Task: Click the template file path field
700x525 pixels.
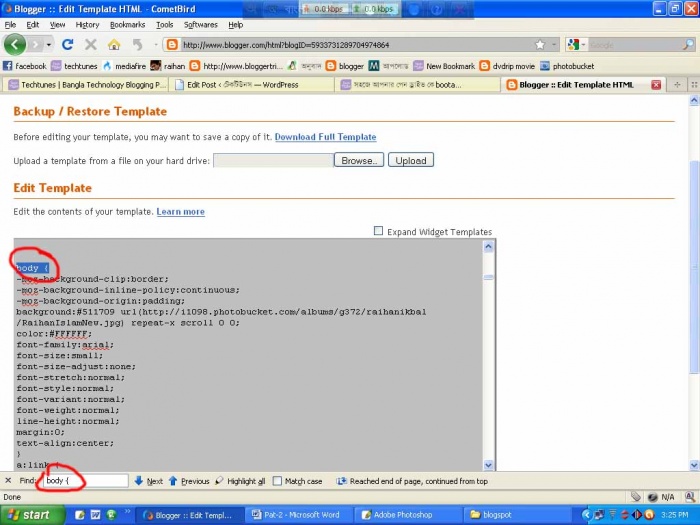Action: (x=273, y=160)
